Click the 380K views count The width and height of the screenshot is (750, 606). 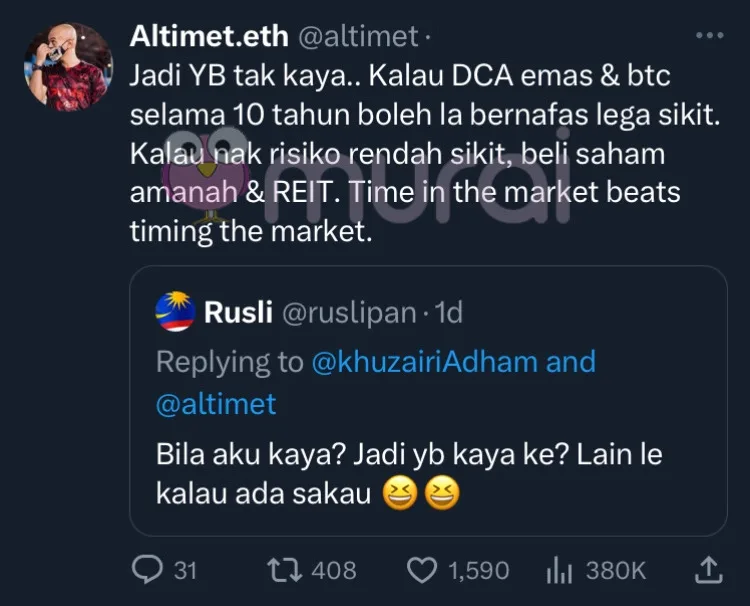point(615,570)
